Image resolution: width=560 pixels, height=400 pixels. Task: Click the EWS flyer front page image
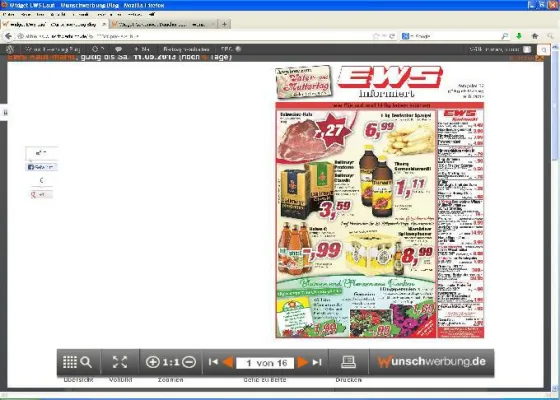380,201
